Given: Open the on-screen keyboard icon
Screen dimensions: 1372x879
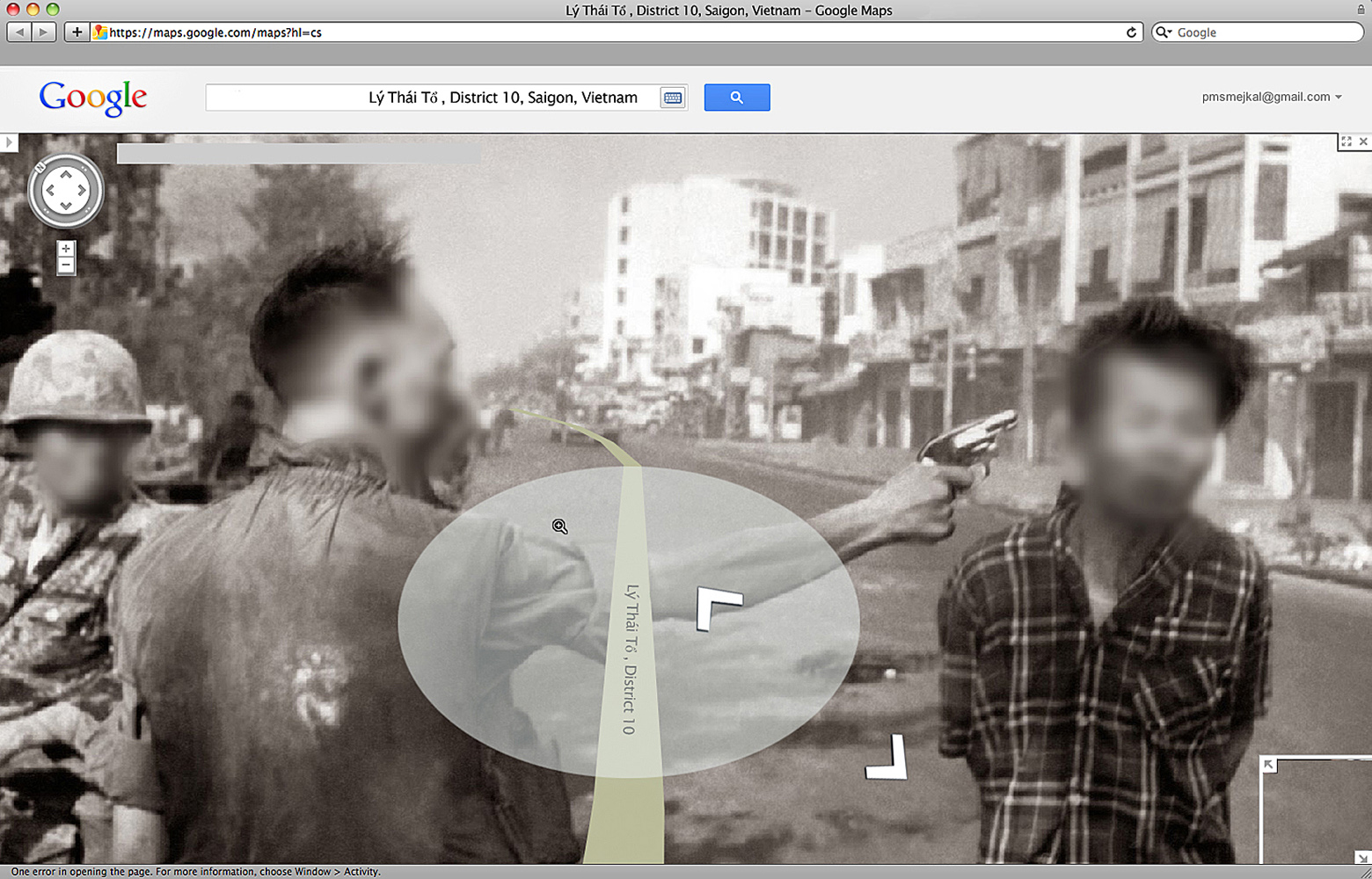Looking at the screenshot, I should click(x=673, y=98).
